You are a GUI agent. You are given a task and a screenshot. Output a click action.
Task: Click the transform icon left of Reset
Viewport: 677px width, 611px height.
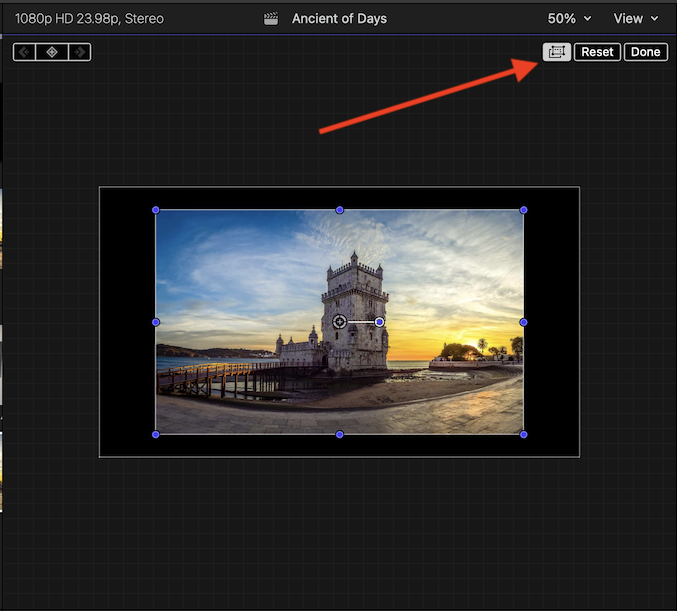(x=557, y=52)
